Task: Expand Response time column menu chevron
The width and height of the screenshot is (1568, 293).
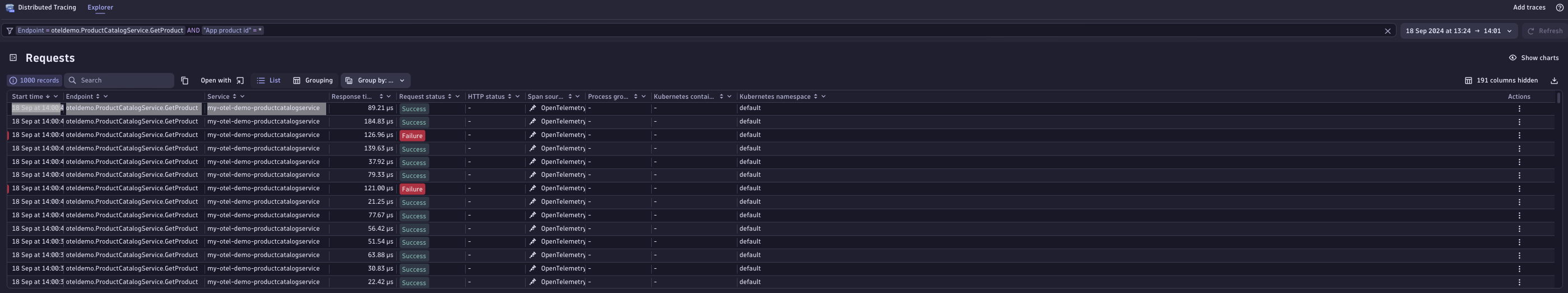Action: click(389, 97)
